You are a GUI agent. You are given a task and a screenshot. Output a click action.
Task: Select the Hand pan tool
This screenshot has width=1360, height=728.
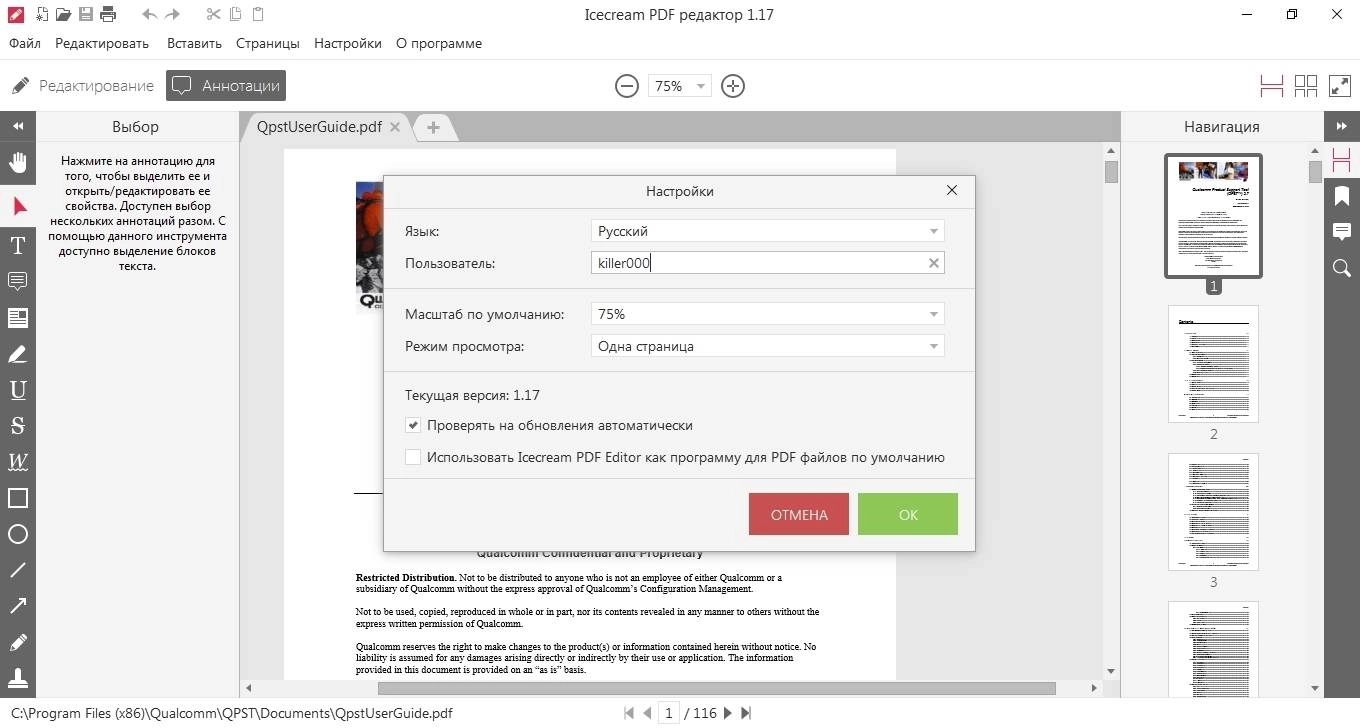[x=17, y=163]
